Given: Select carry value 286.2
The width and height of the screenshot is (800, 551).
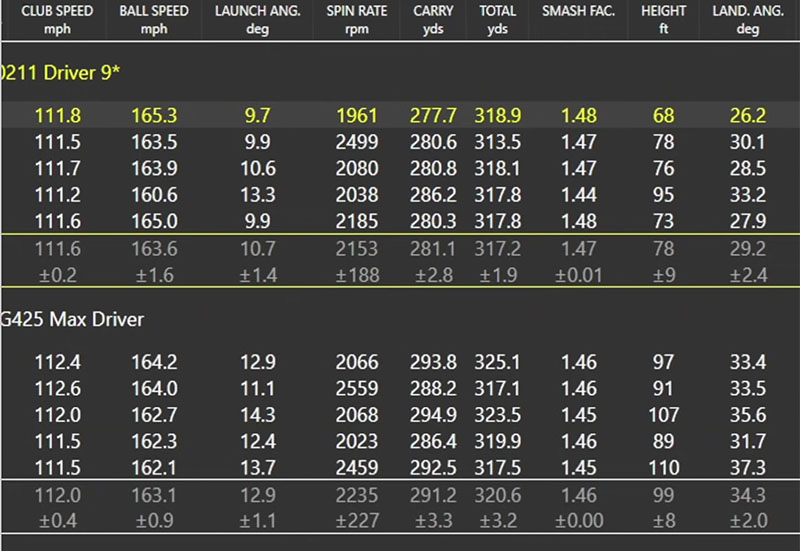Looking at the screenshot, I should [x=433, y=195].
